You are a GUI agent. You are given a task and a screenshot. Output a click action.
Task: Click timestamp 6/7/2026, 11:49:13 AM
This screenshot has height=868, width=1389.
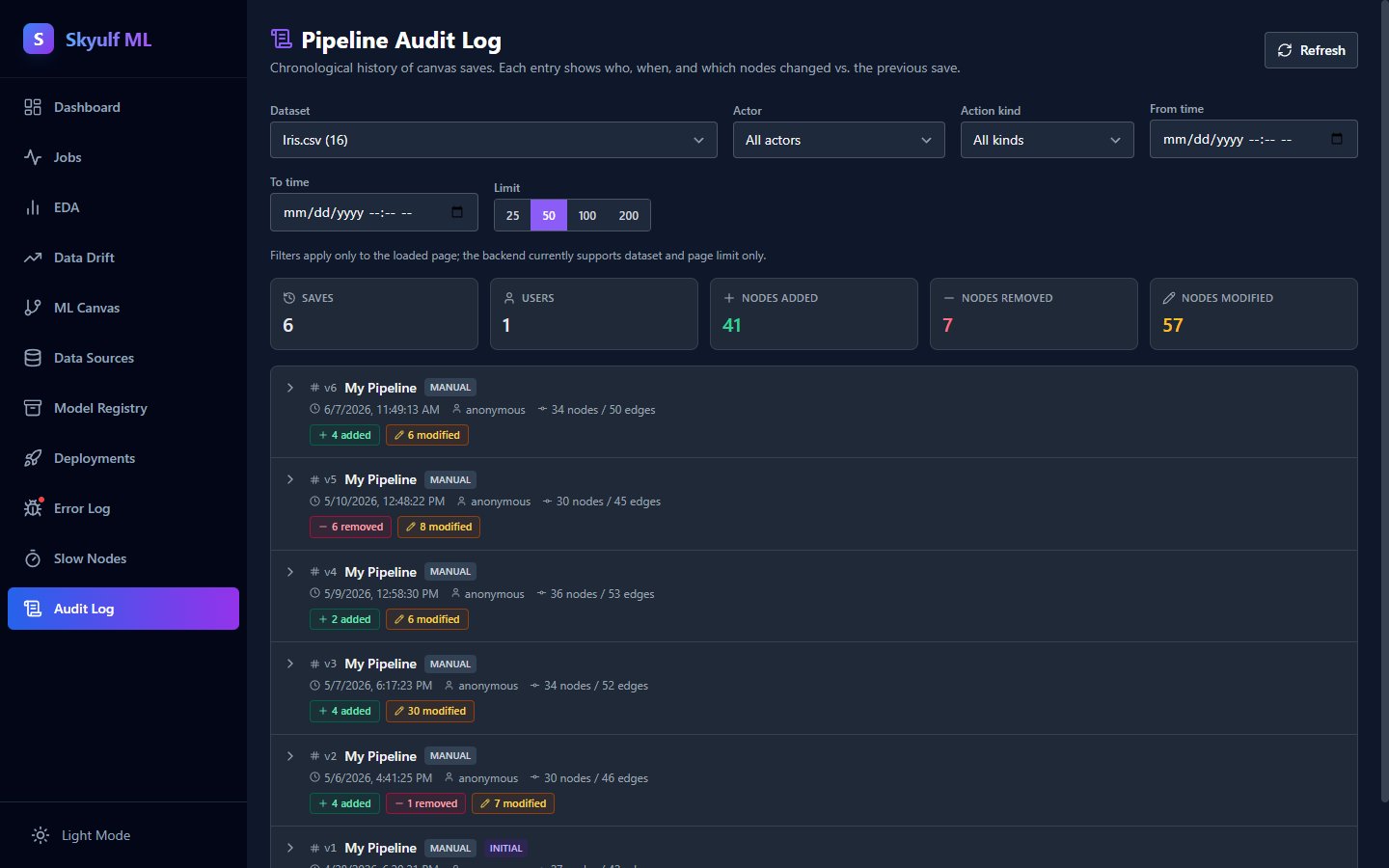pyautogui.click(x=382, y=410)
